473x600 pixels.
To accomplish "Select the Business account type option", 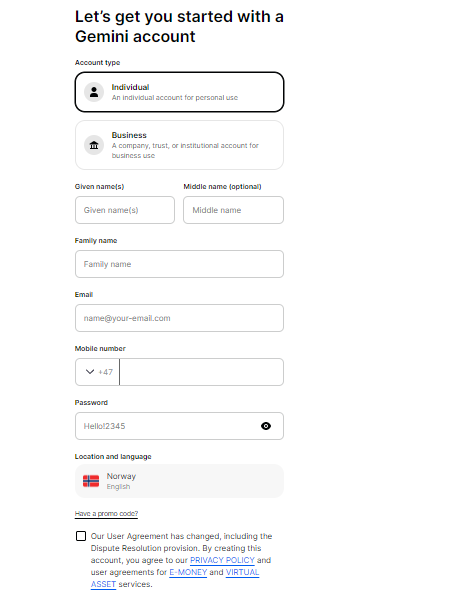I will (179, 145).
